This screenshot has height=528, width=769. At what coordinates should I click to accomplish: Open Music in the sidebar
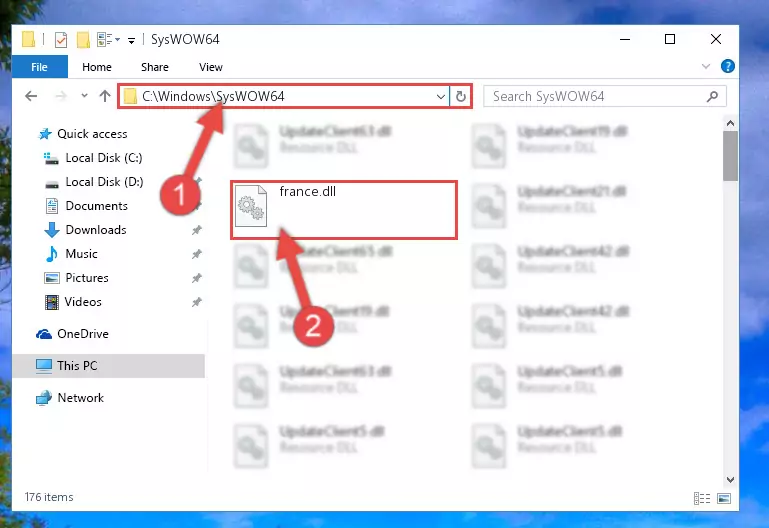pos(81,254)
